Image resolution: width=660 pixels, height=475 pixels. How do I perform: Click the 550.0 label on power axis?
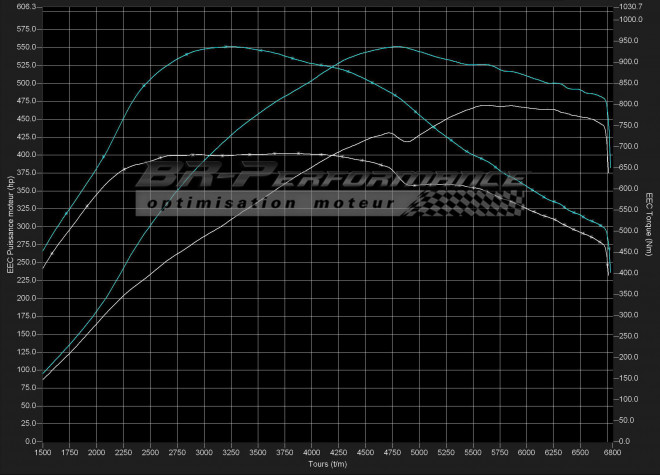pyautogui.click(x=26, y=47)
